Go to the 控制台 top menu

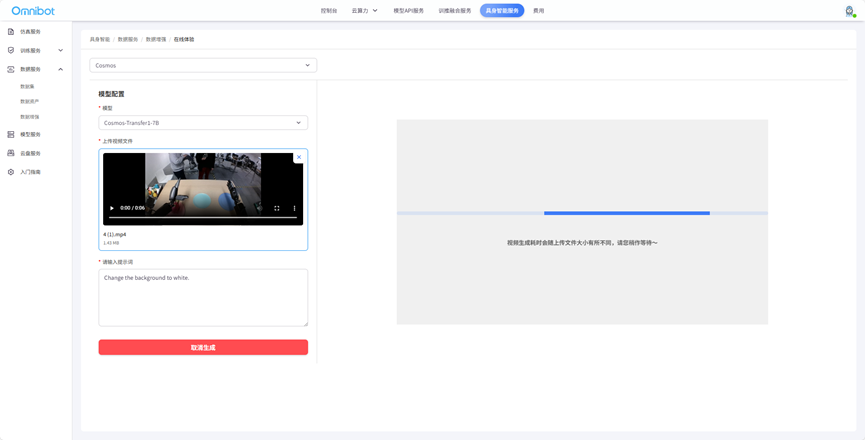coord(329,10)
